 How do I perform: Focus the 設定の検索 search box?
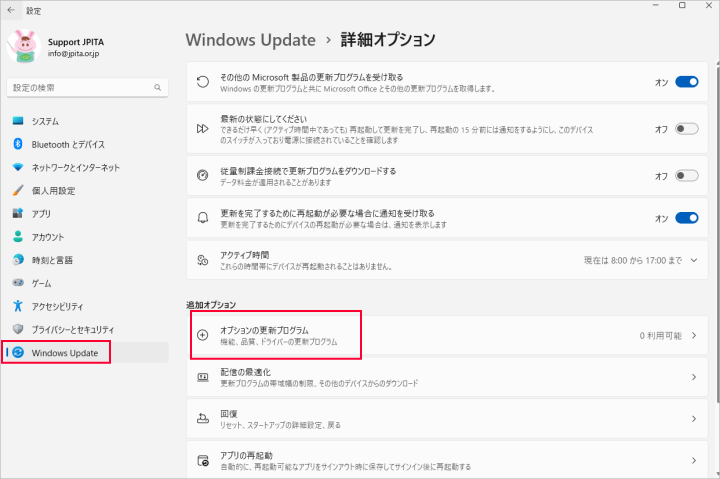(x=87, y=87)
